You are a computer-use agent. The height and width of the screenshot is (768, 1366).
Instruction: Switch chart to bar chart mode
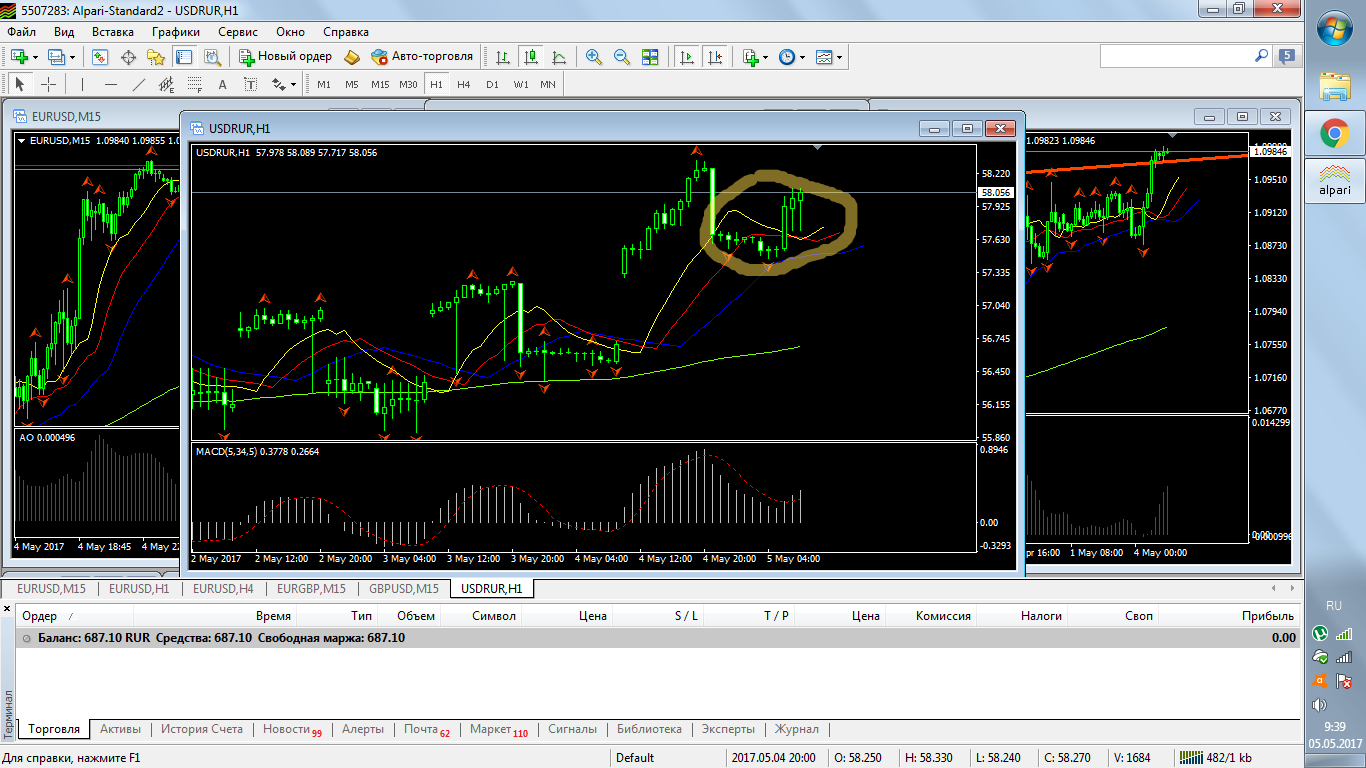(503, 57)
